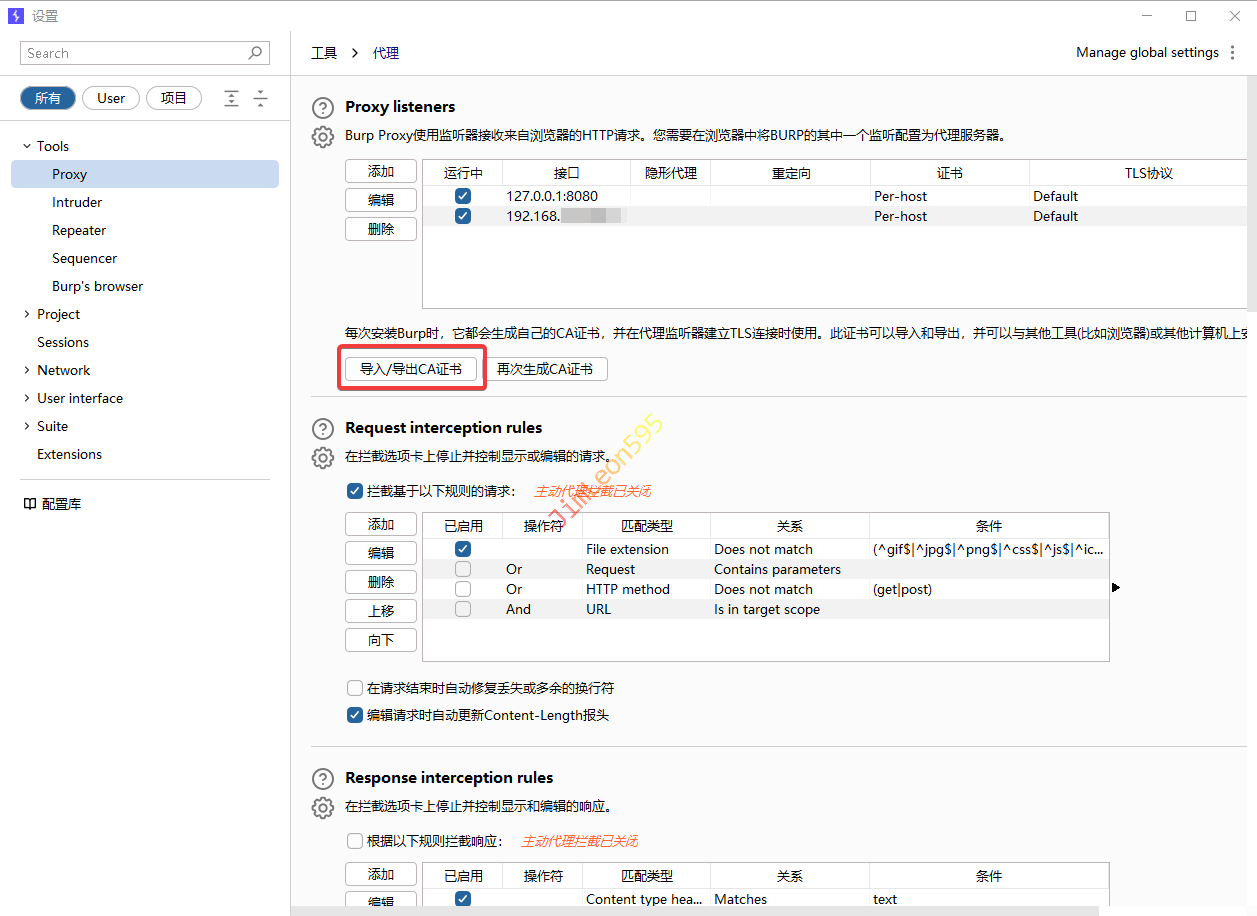Screen dimensions: 1257x916
Task: Enable the HTTP method interception rule checkbox
Action: (x=463, y=589)
